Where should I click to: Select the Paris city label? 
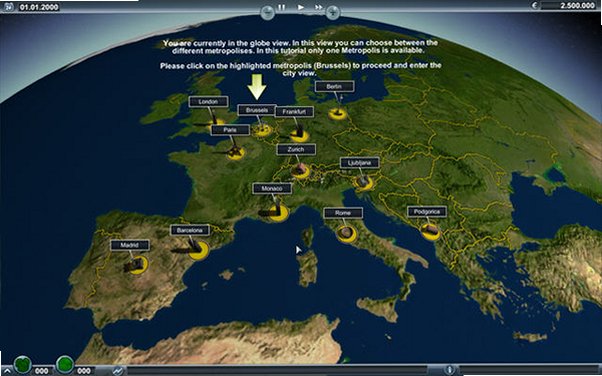pos(230,130)
